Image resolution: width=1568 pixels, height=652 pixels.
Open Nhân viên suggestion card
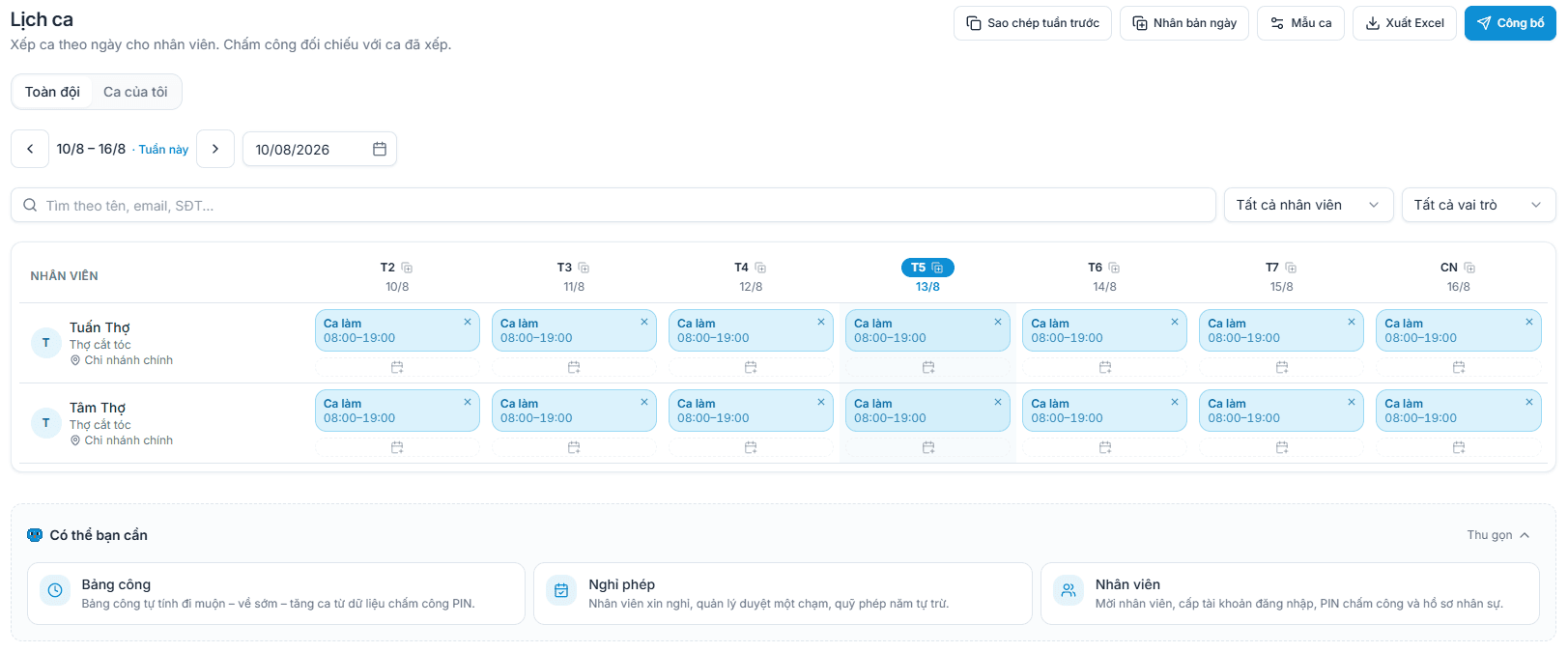coord(1290,593)
